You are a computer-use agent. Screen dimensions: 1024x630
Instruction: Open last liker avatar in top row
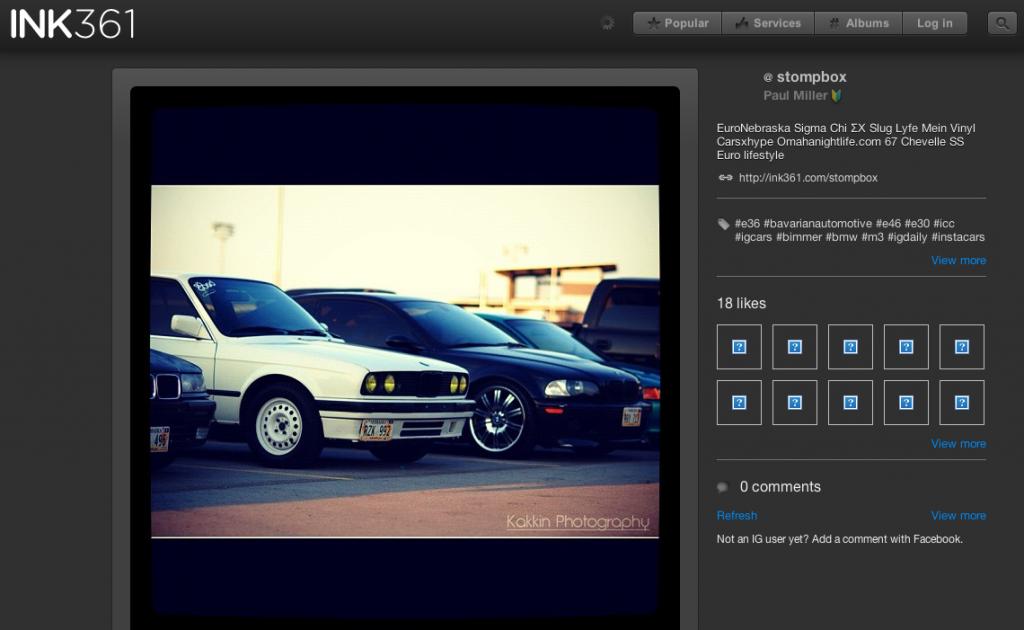961,347
